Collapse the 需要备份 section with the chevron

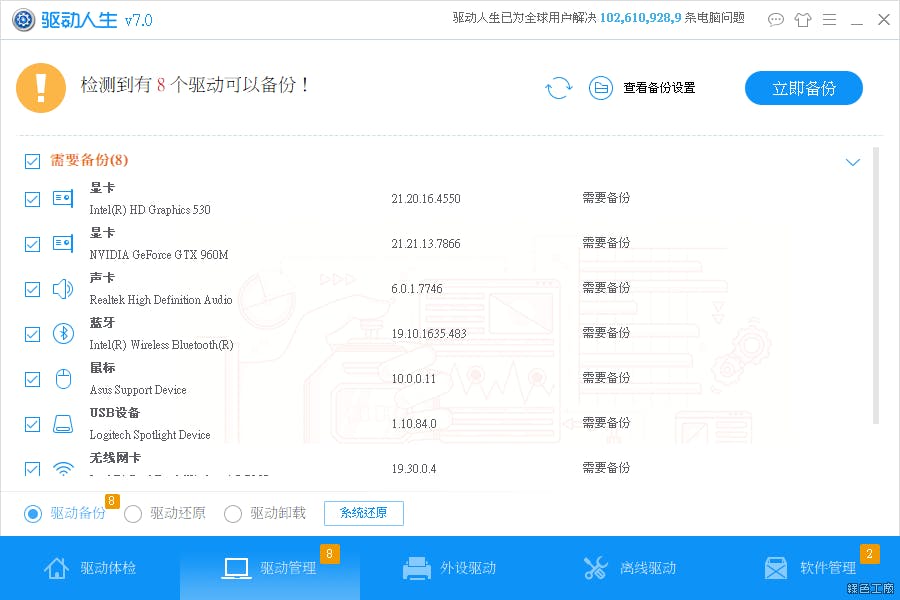point(853,162)
